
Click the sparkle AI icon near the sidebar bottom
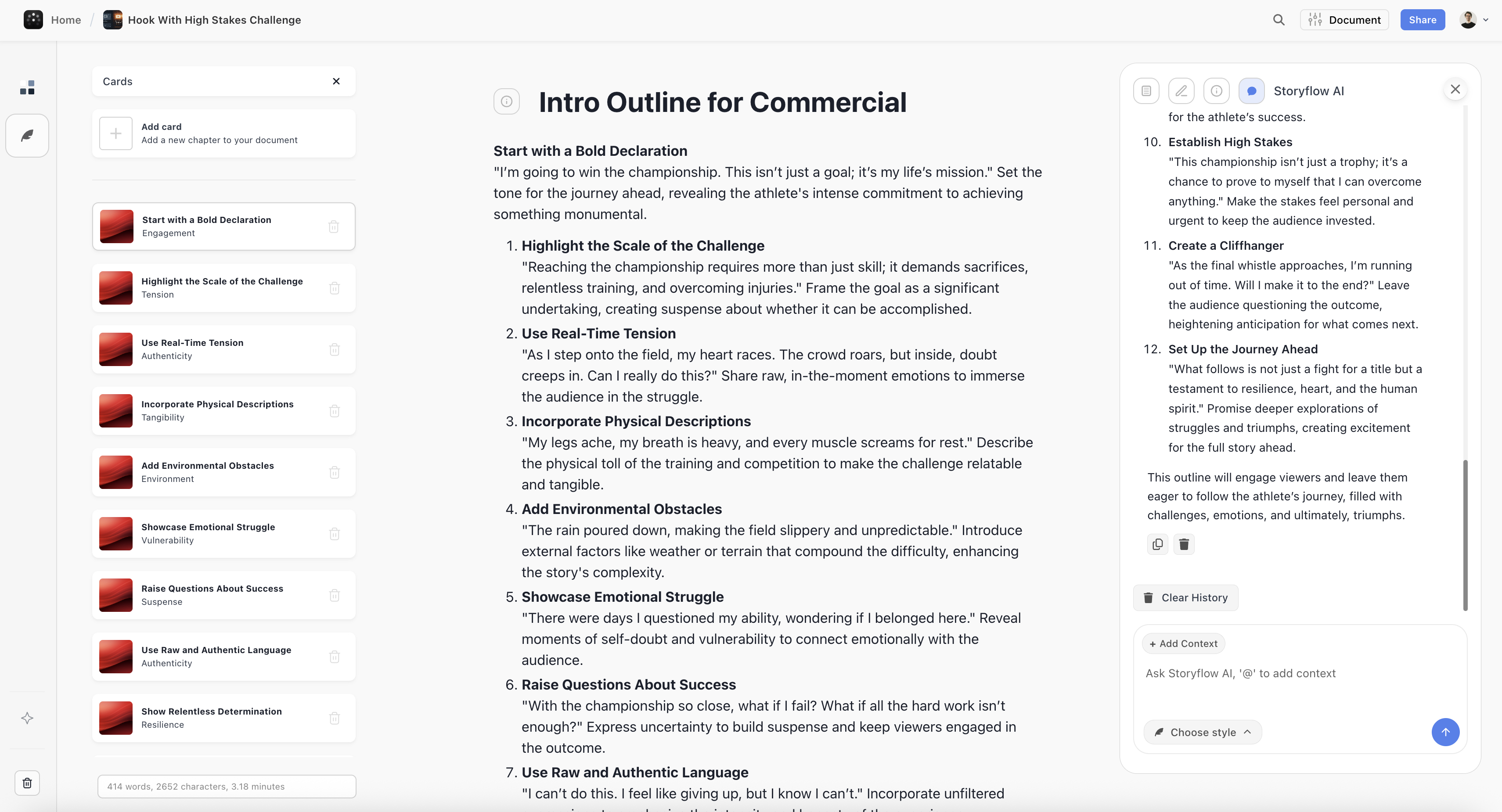27,718
